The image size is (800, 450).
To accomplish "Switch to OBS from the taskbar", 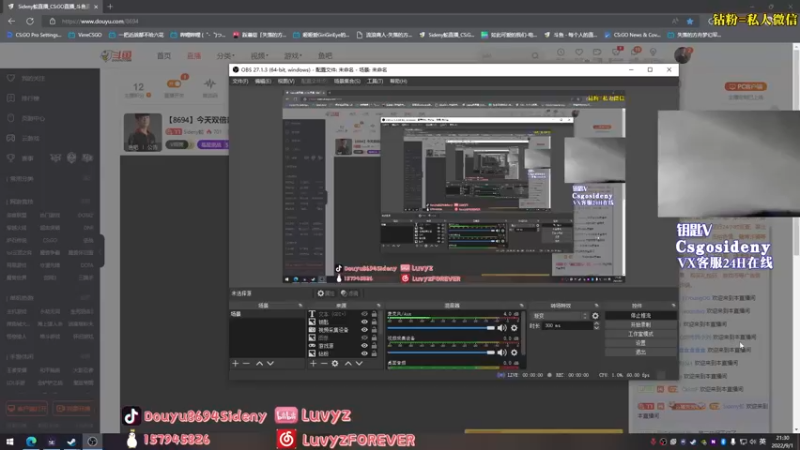I will 92,441.
